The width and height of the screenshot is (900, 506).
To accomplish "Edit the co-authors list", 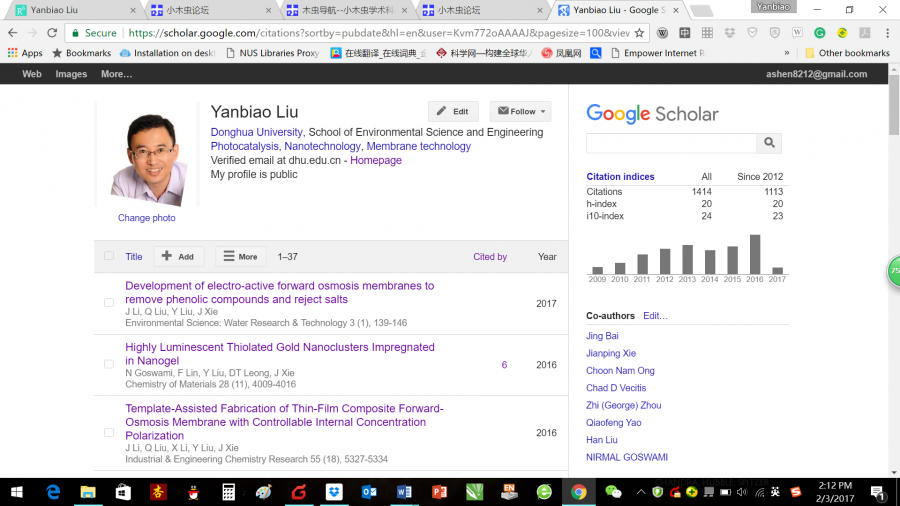I will [655, 316].
